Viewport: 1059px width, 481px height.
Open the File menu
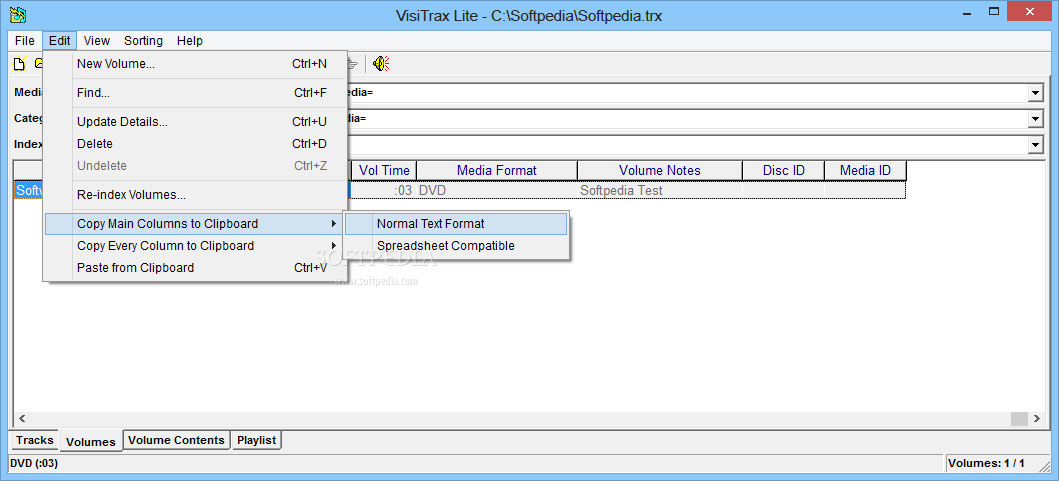pos(24,41)
